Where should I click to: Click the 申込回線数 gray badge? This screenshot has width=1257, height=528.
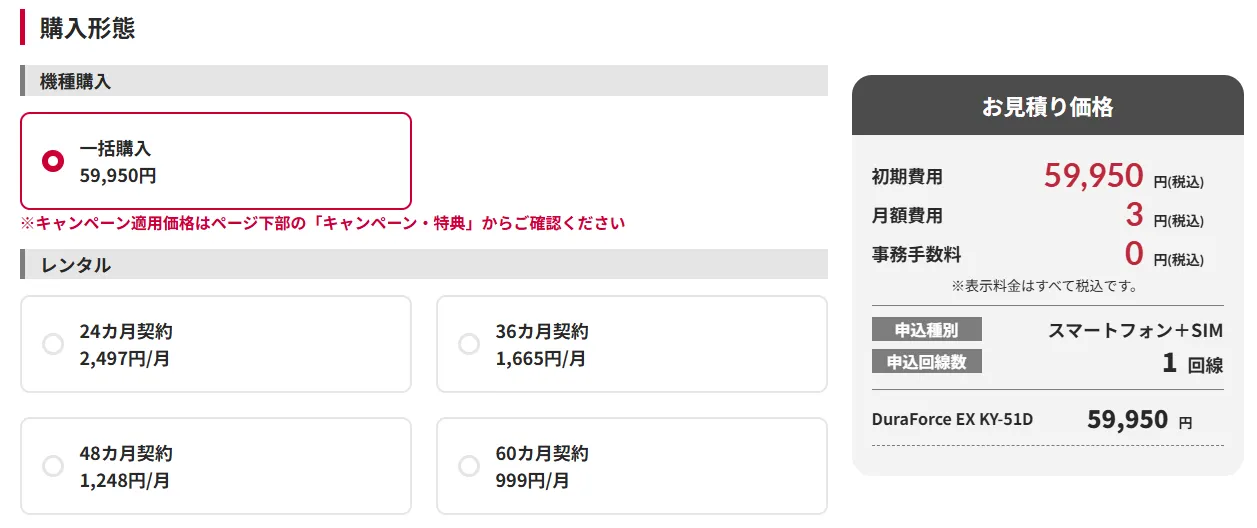coord(927,362)
